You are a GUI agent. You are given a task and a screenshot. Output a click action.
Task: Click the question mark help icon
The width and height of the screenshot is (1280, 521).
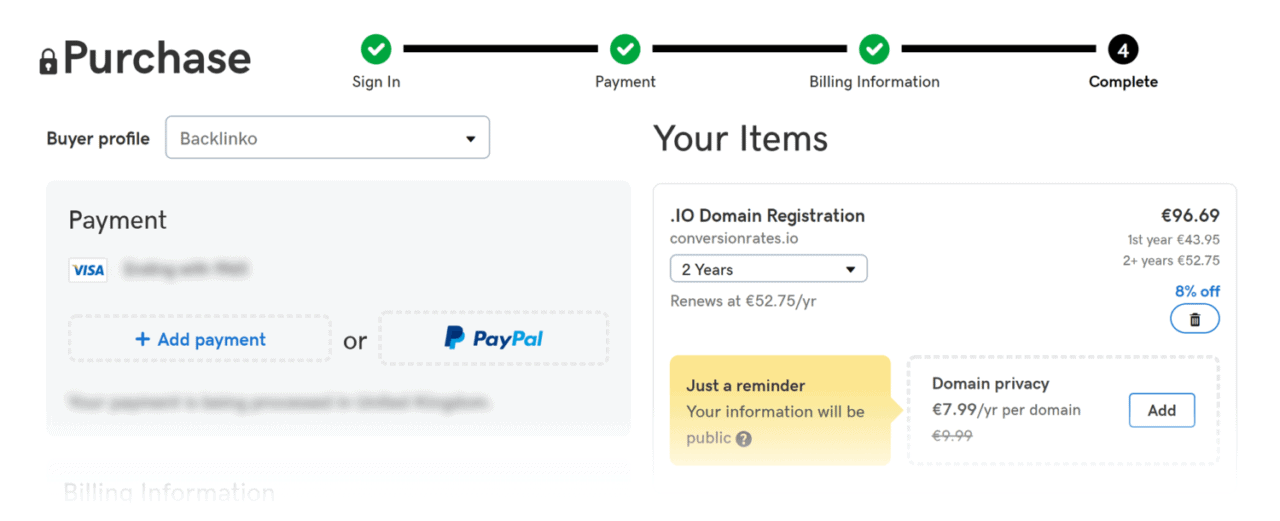pyautogui.click(x=743, y=438)
